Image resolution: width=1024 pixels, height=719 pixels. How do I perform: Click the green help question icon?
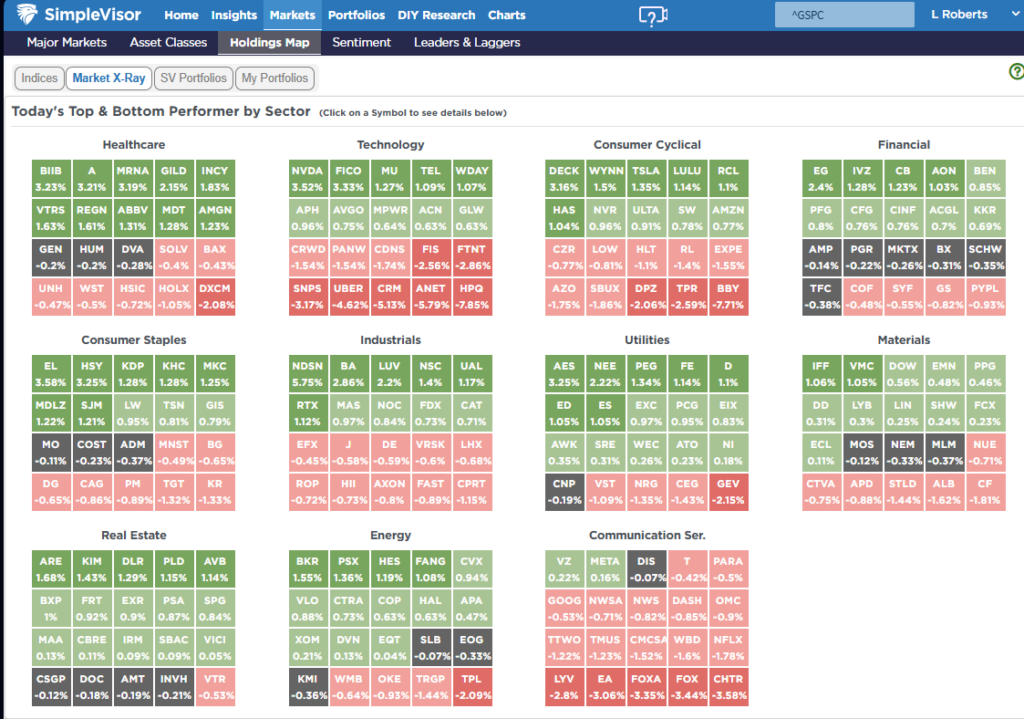coord(1016,72)
